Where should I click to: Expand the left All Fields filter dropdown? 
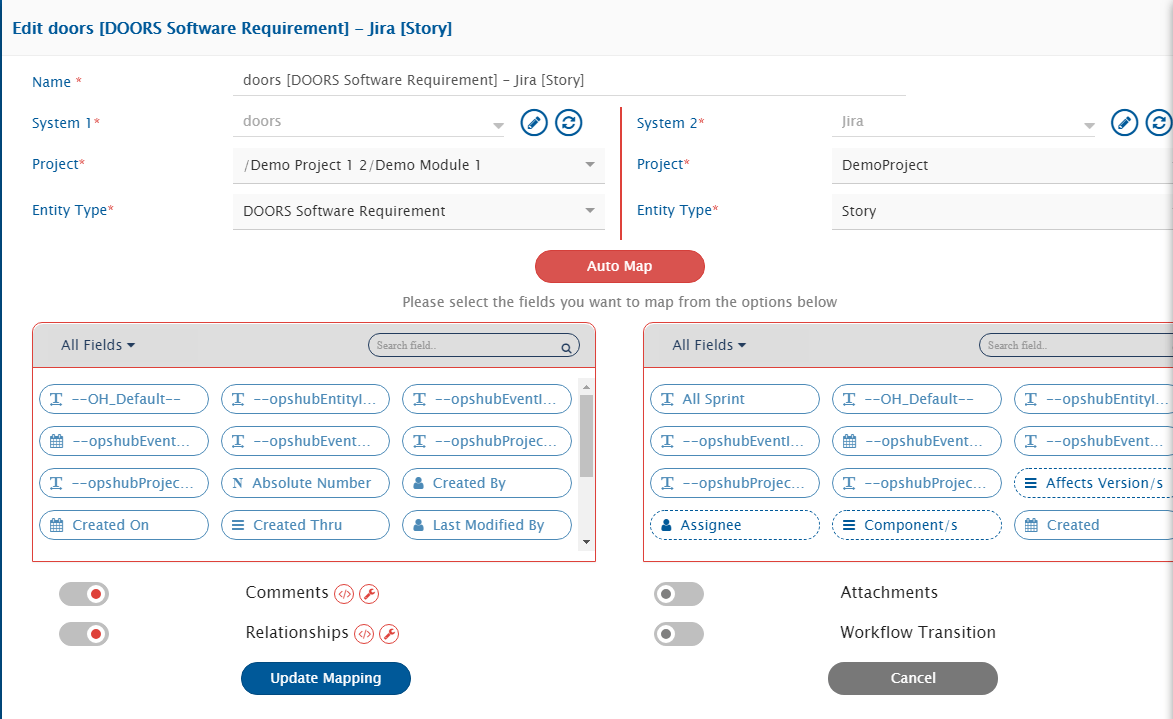[98, 345]
